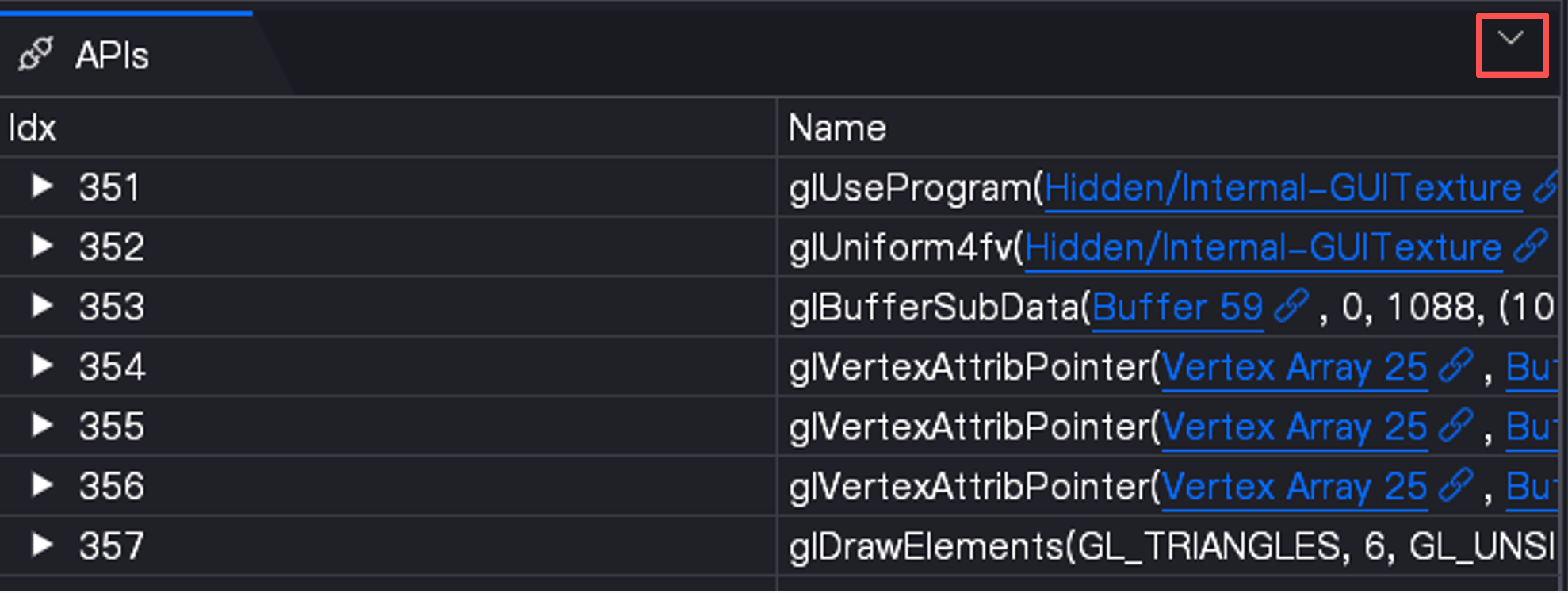1568x593 pixels.
Task: Expand row 352 disclosure triangle
Action: 42,246
